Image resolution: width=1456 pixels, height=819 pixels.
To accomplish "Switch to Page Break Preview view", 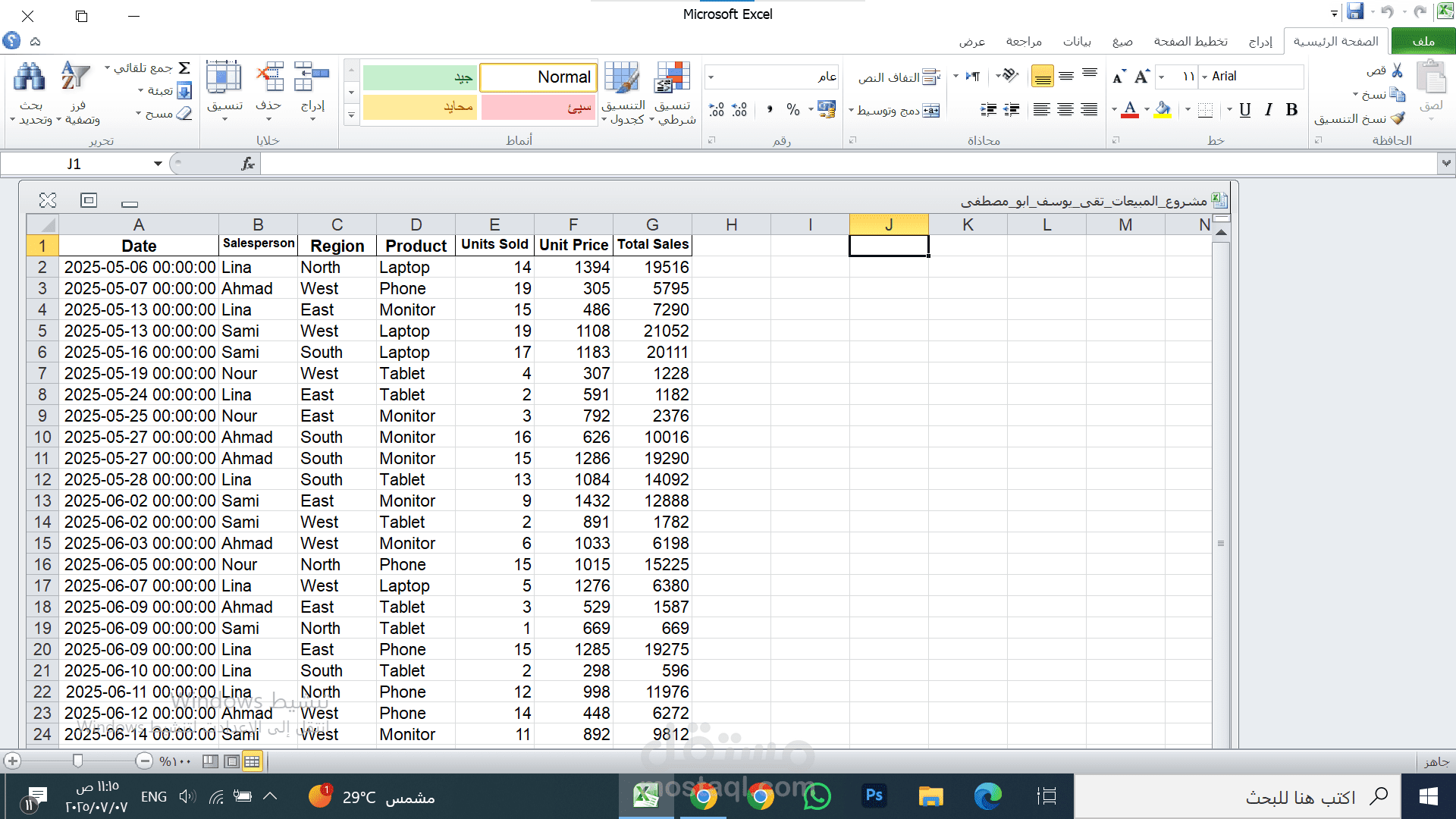I will 211,761.
